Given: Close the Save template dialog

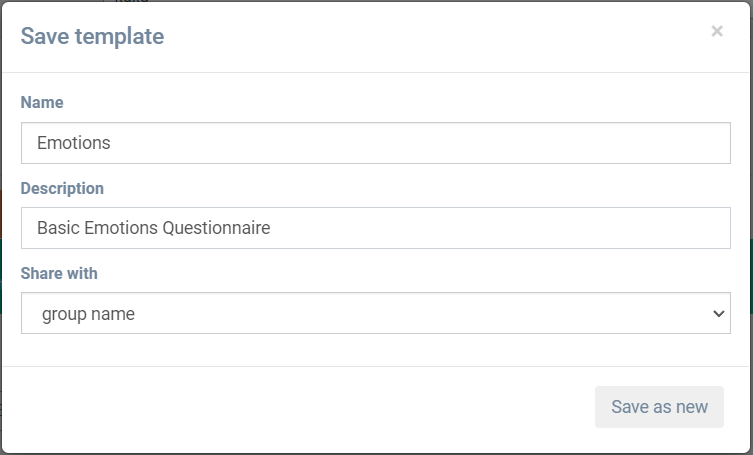Looking at the screenshot, I should tap(717, 32).
